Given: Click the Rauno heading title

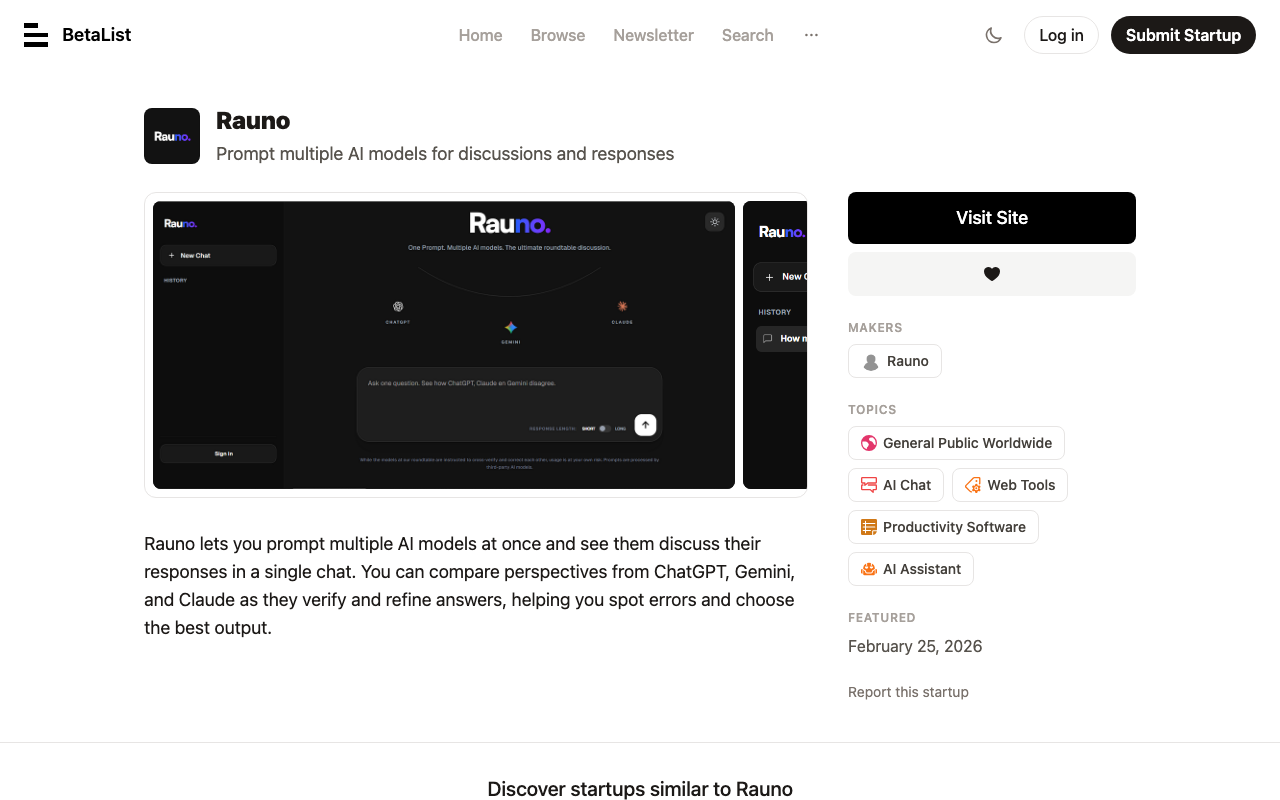Looking at the screenshot, I should click(253, 121).
